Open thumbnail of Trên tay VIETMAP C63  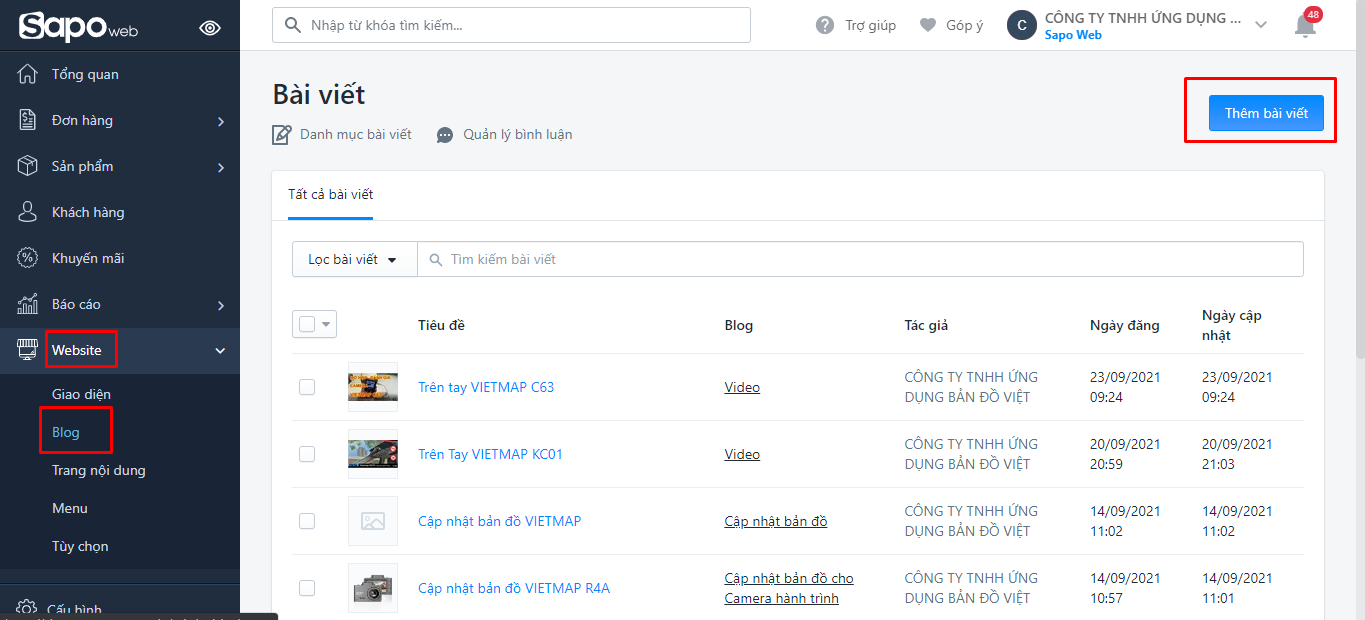click(x=373, y=387)
